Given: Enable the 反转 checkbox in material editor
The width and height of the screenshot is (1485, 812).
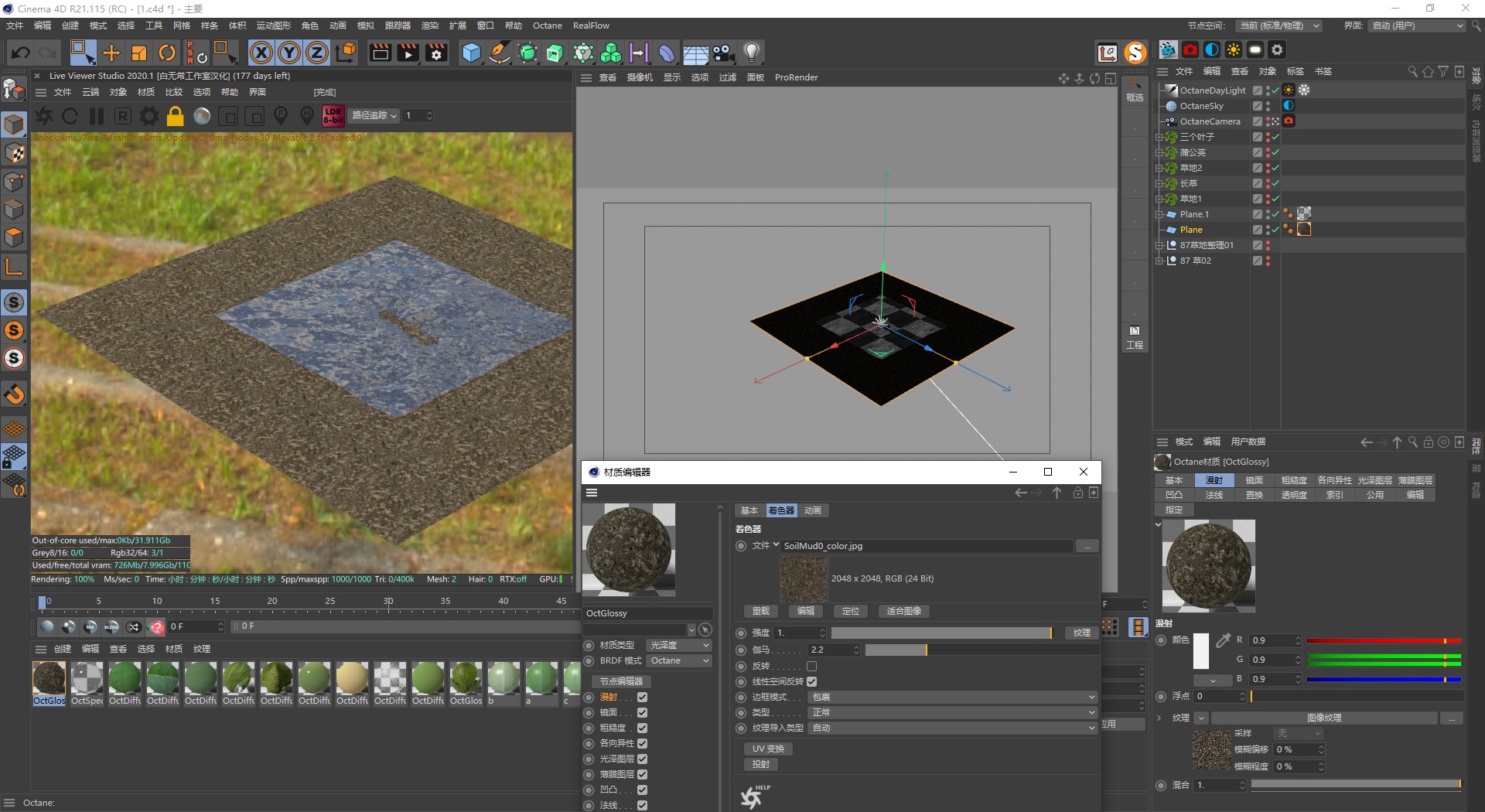Looking at the screenshot, I should (811, 666).
